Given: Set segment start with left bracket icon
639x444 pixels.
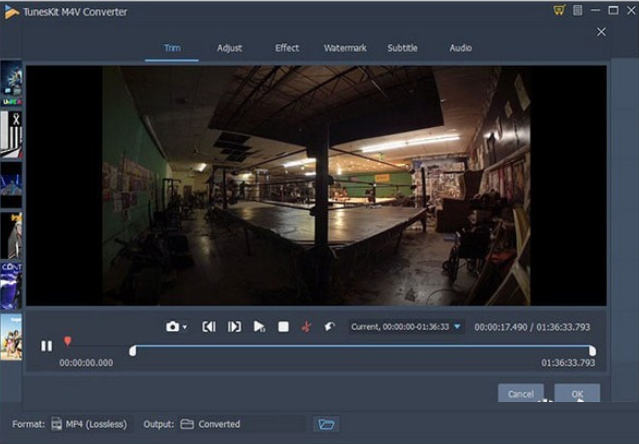Looking at the screenshot, I should tap(209, 327).
